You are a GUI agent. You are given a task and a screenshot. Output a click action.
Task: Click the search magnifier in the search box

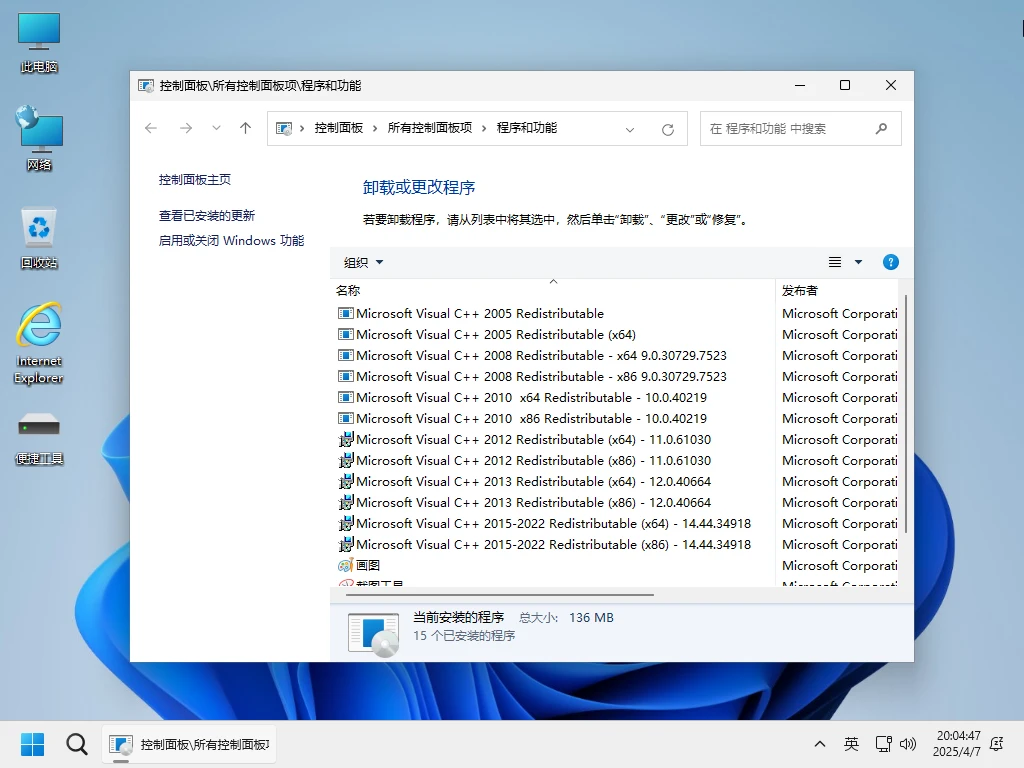point(881,129)
